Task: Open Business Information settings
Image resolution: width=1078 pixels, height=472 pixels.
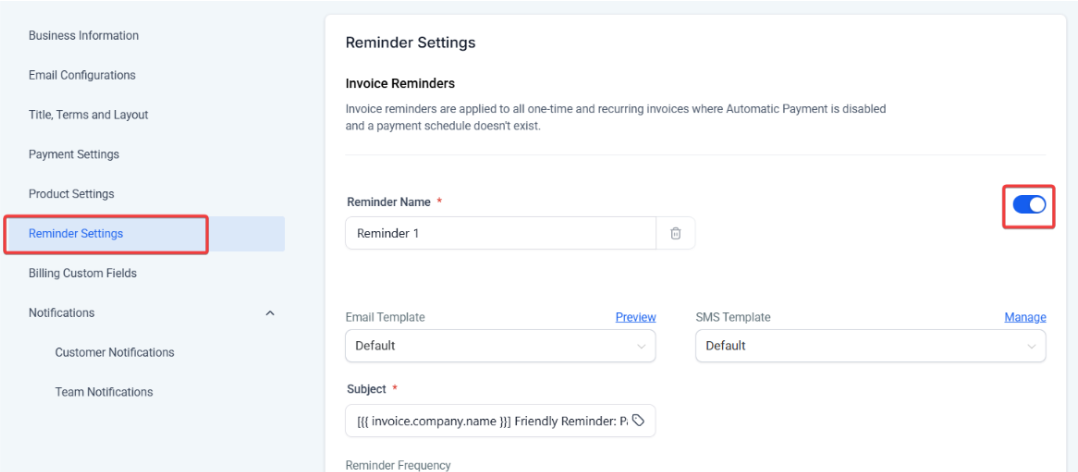Action: pyautogui.click(x=84, y=36)
